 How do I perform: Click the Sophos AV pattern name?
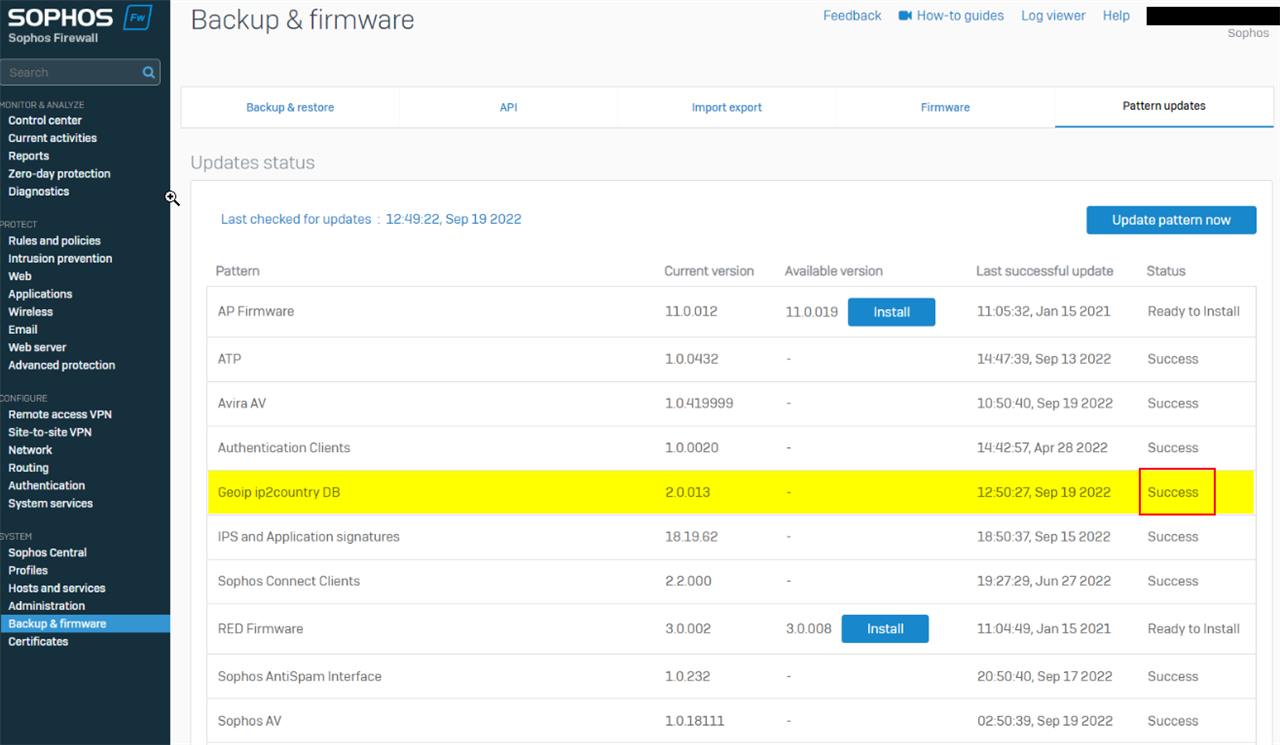click(249, 721)
